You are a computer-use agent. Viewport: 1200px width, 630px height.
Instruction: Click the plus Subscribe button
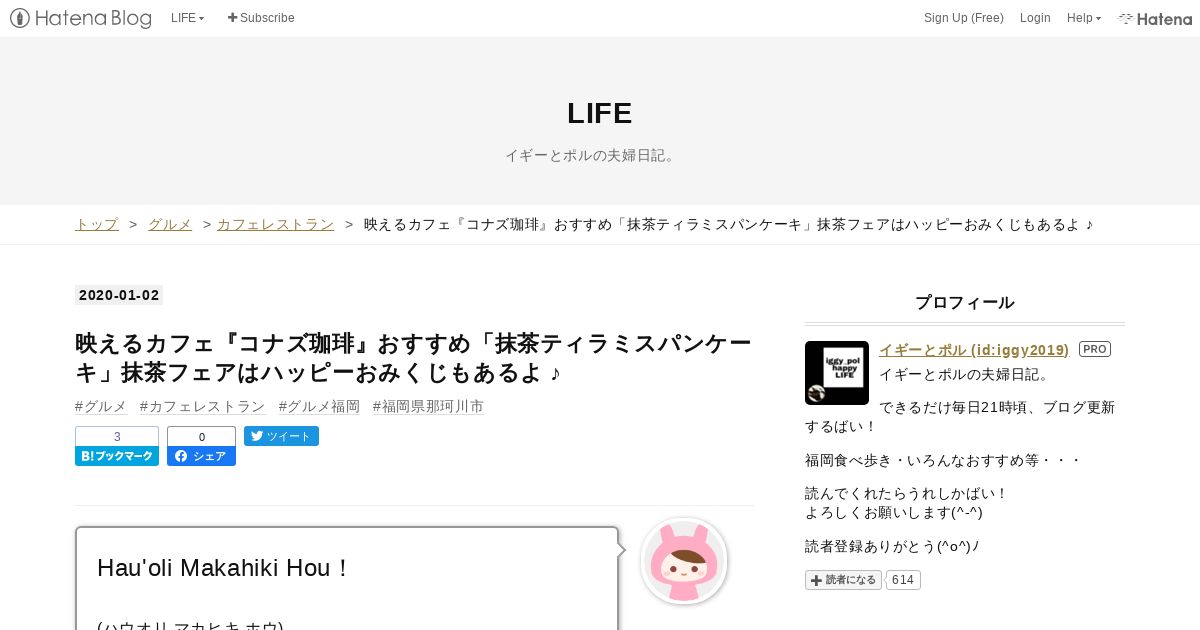click(261, 18)
